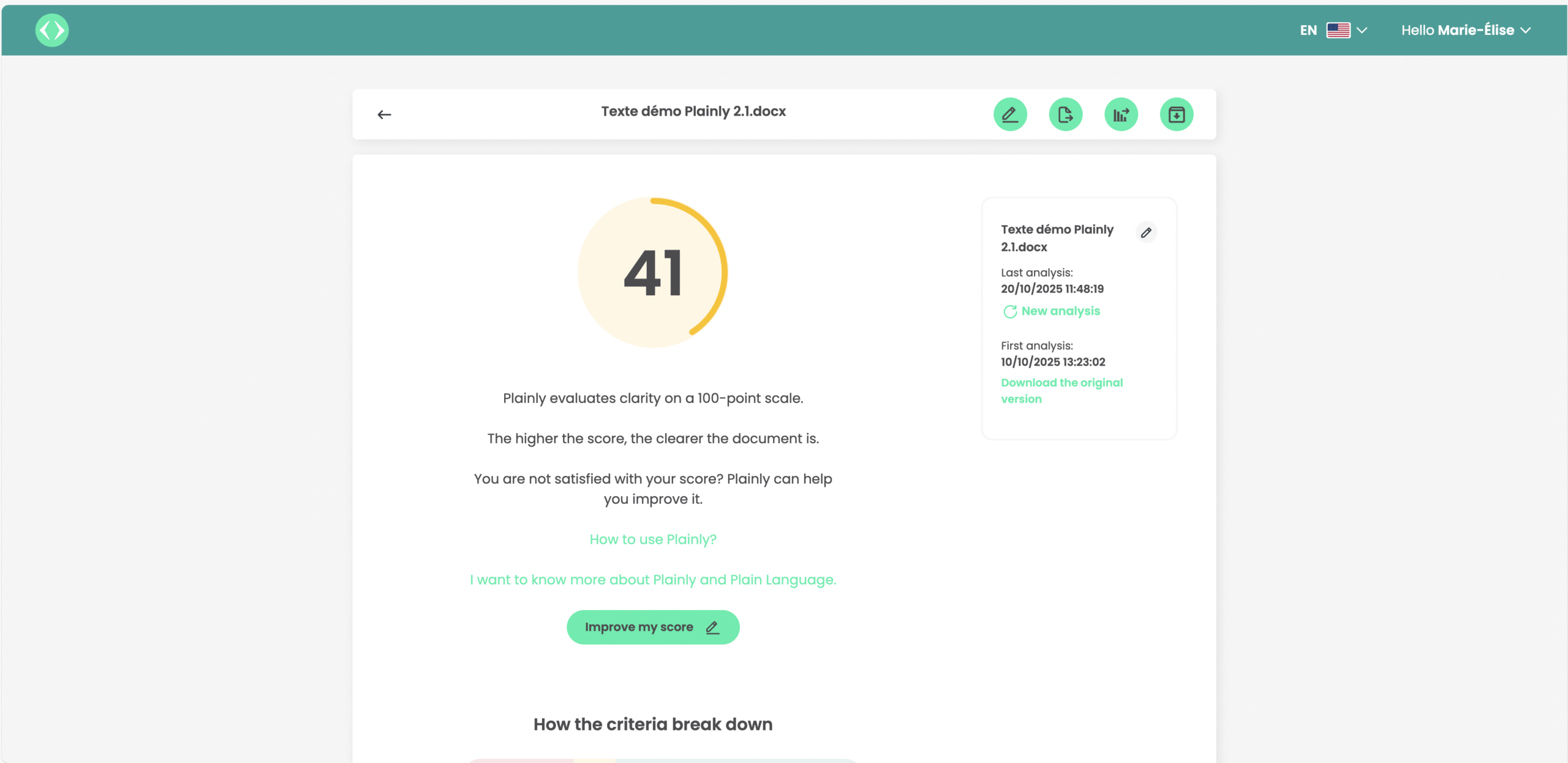Click the archive download icon

(x=1176, y=115)
